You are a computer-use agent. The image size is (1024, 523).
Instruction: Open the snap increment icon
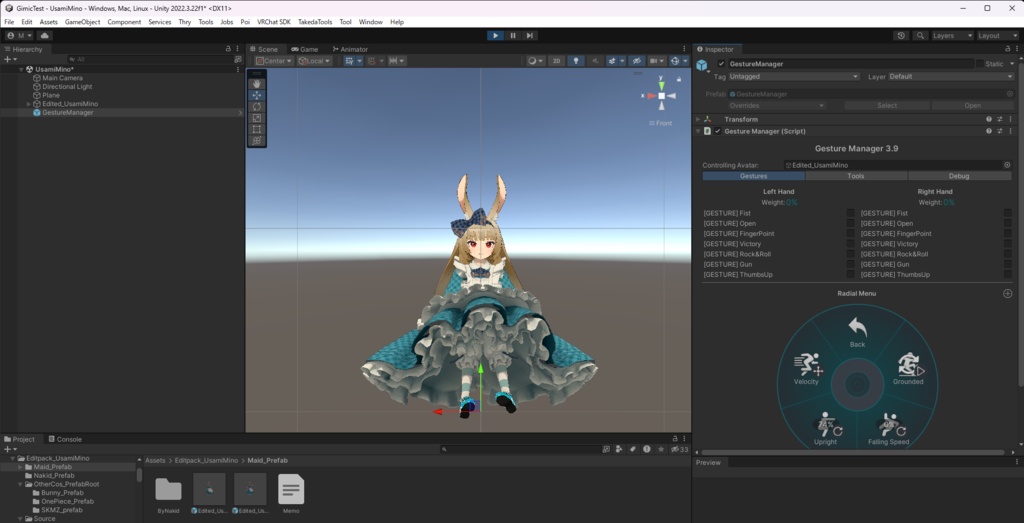pos(374,61)
